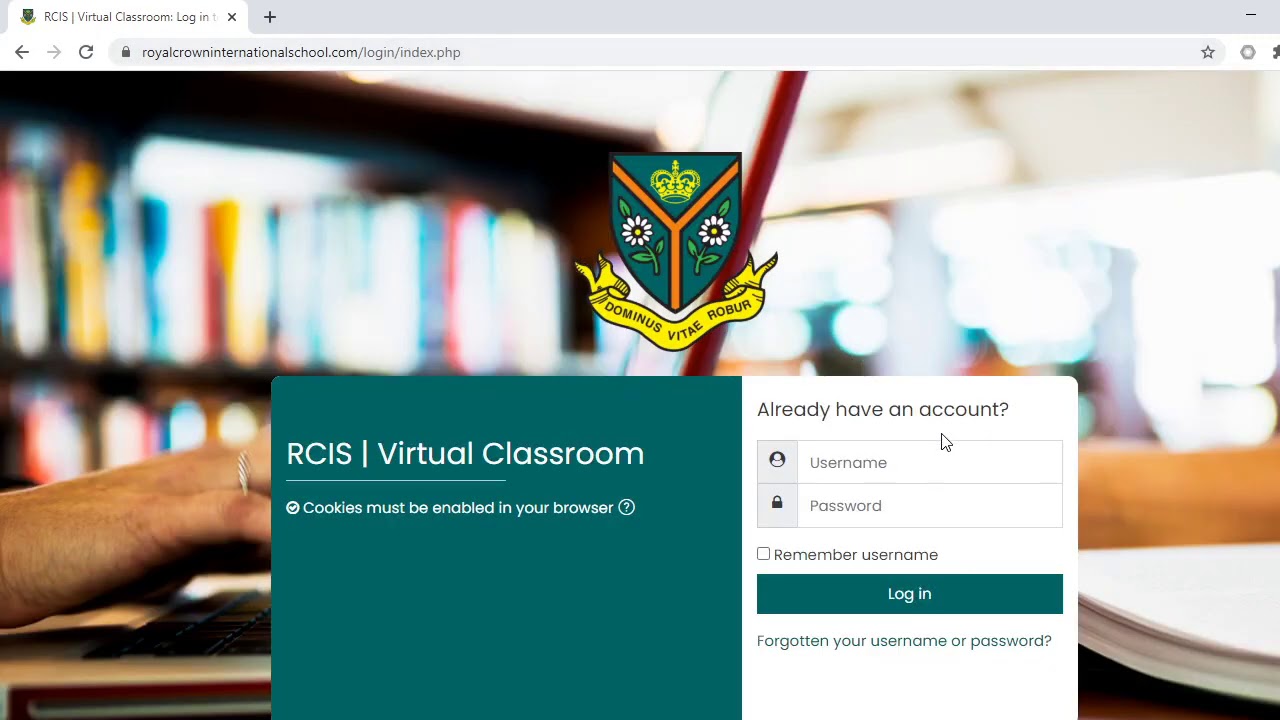Focus the Username input field
This screenshot has width=1280, height=720.
click(930, 462)
